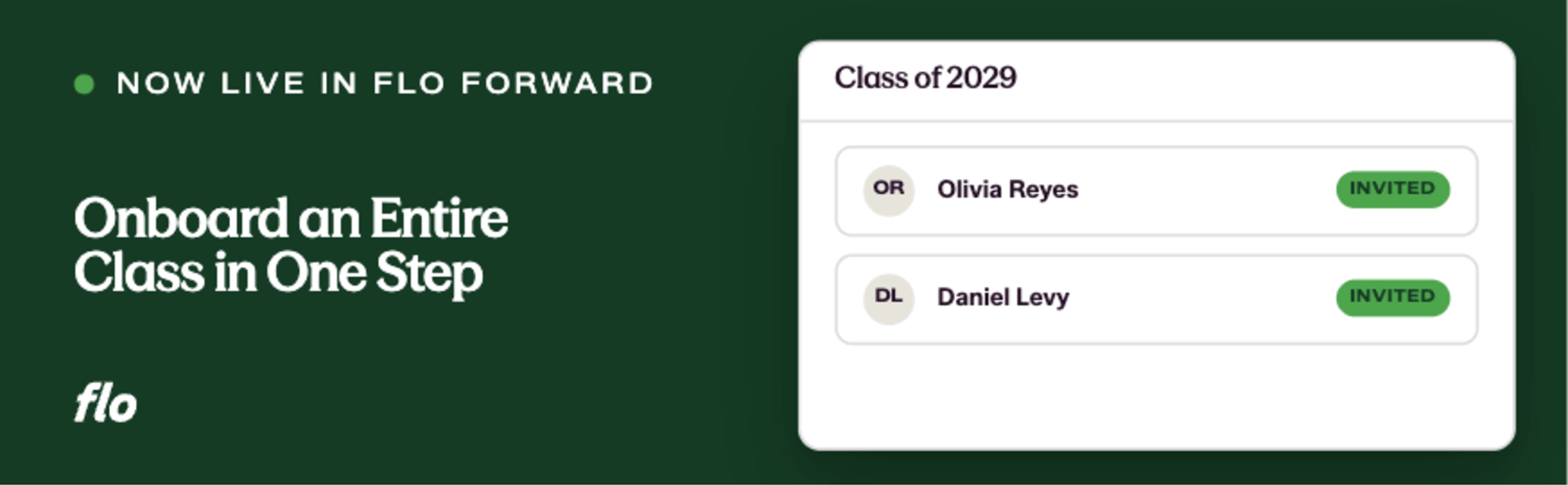Click the Class of 2029 card panel

click(1157, 245)
